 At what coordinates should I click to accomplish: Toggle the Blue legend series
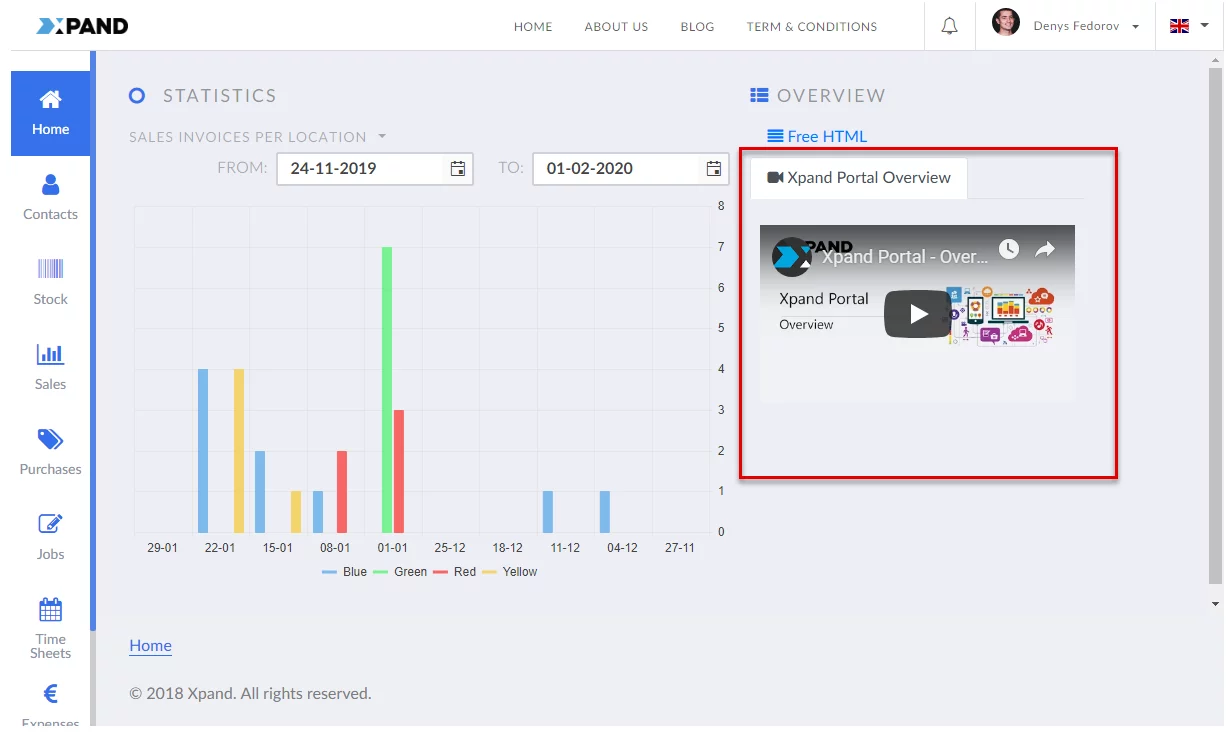[344, 572]
